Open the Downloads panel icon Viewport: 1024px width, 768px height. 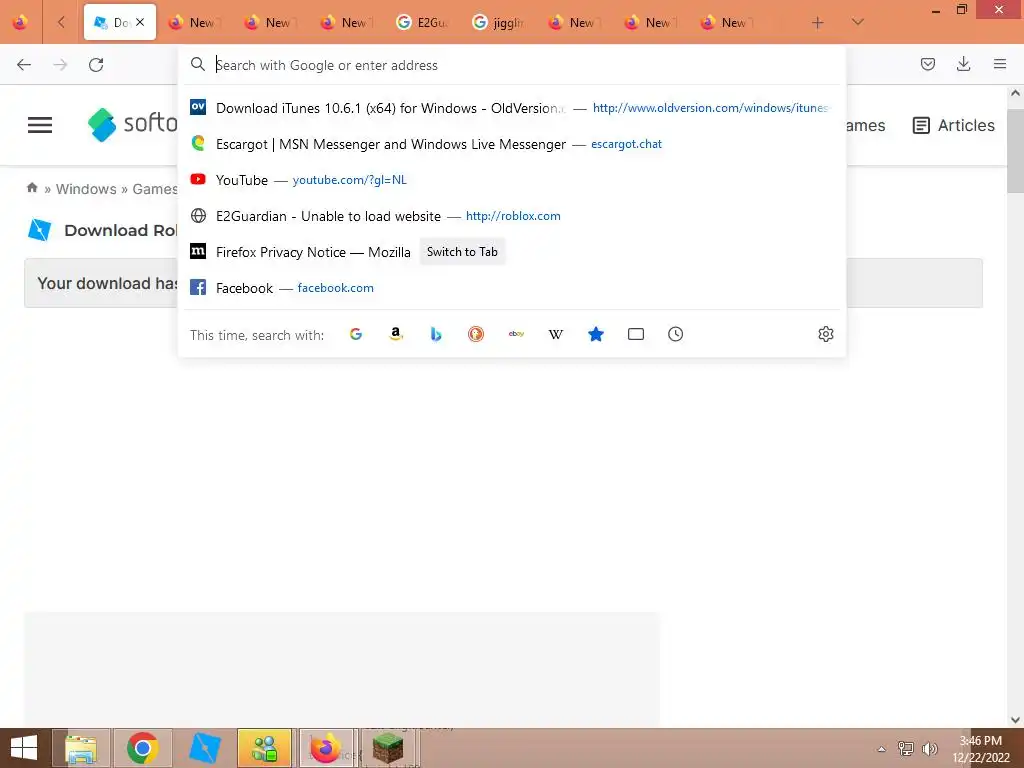tap(963, 64)
